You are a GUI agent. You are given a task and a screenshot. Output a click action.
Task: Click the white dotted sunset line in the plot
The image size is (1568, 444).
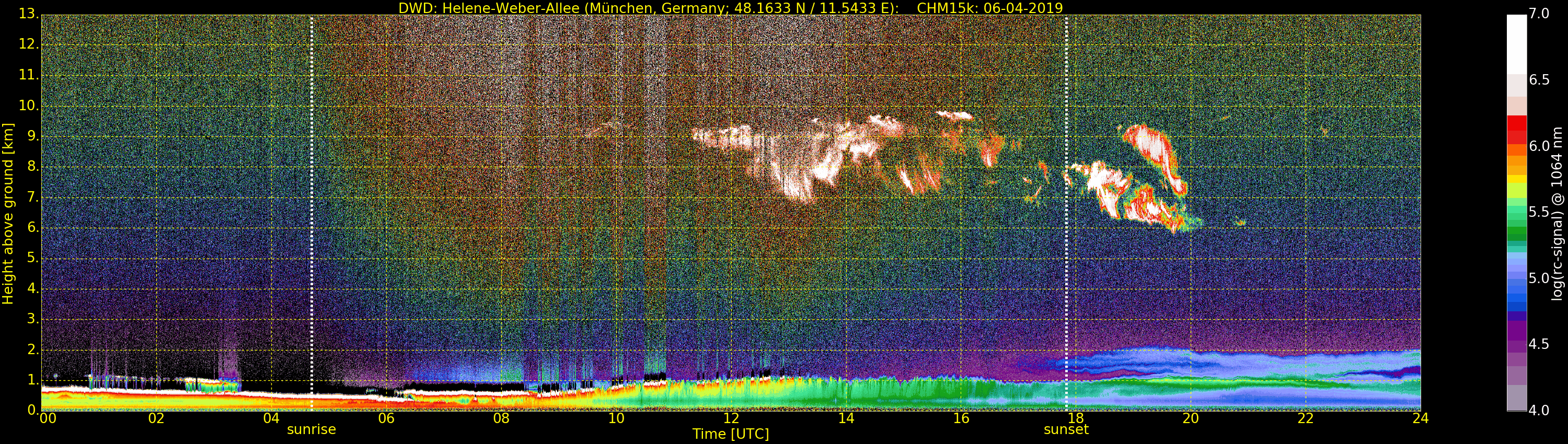[1066, 213]
